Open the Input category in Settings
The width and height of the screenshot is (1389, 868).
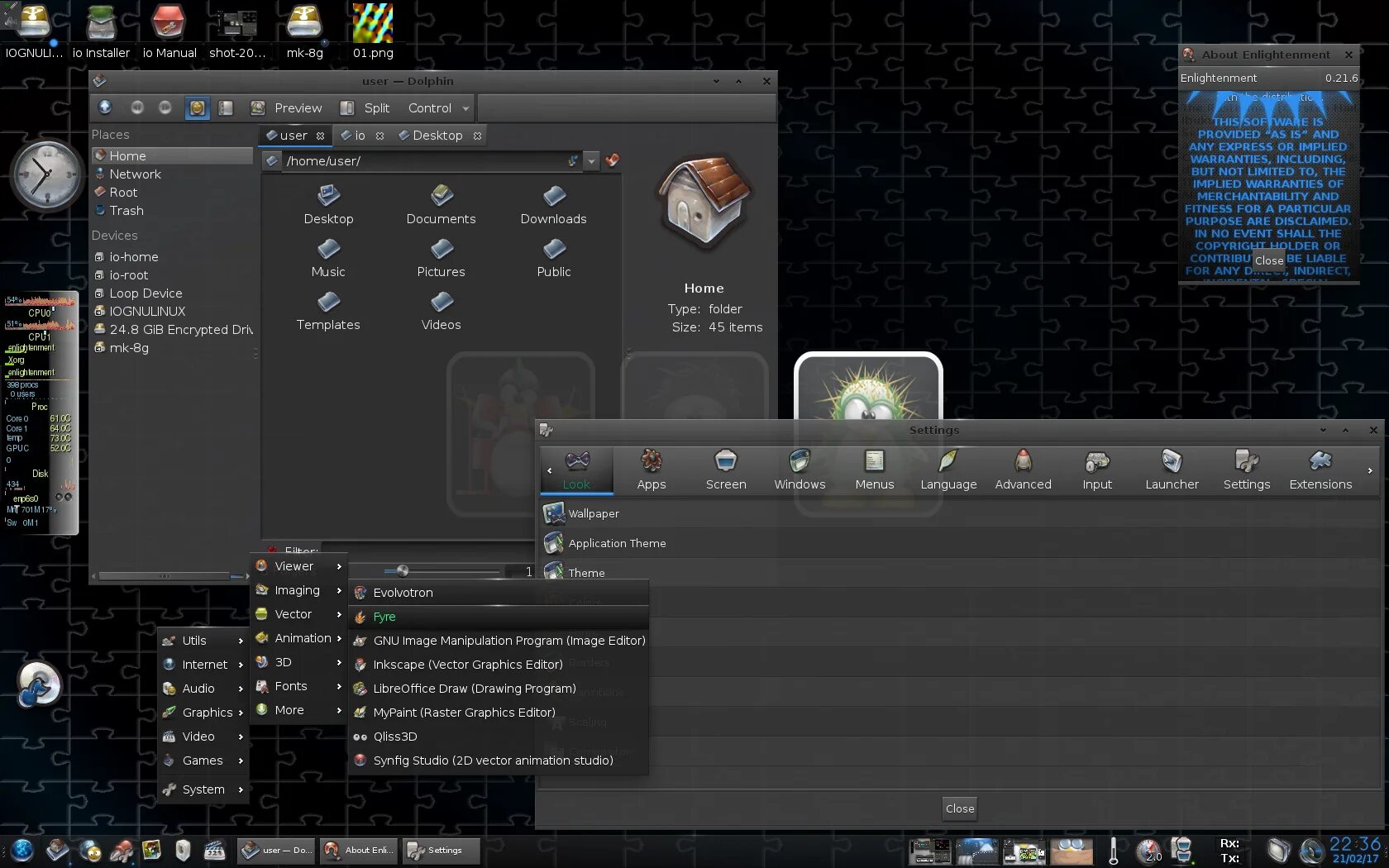point(1097,470)
